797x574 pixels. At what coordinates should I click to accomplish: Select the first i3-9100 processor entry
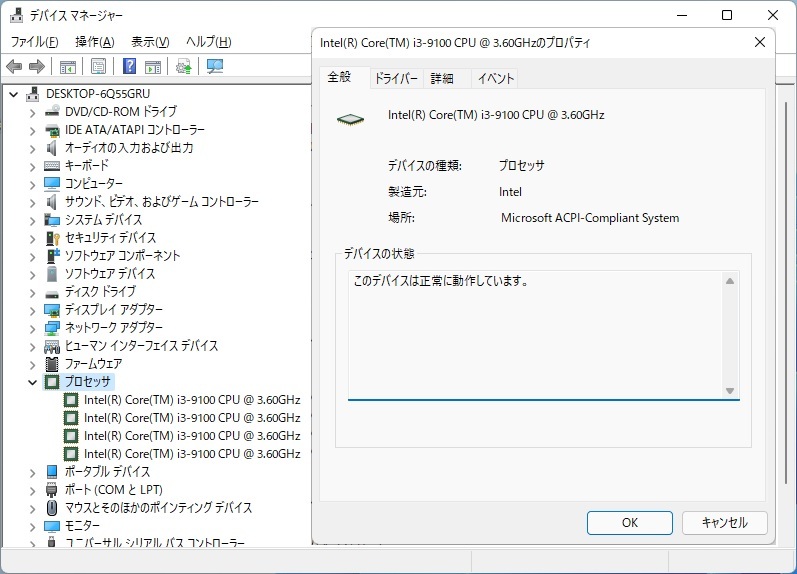(x=191, y=400)
